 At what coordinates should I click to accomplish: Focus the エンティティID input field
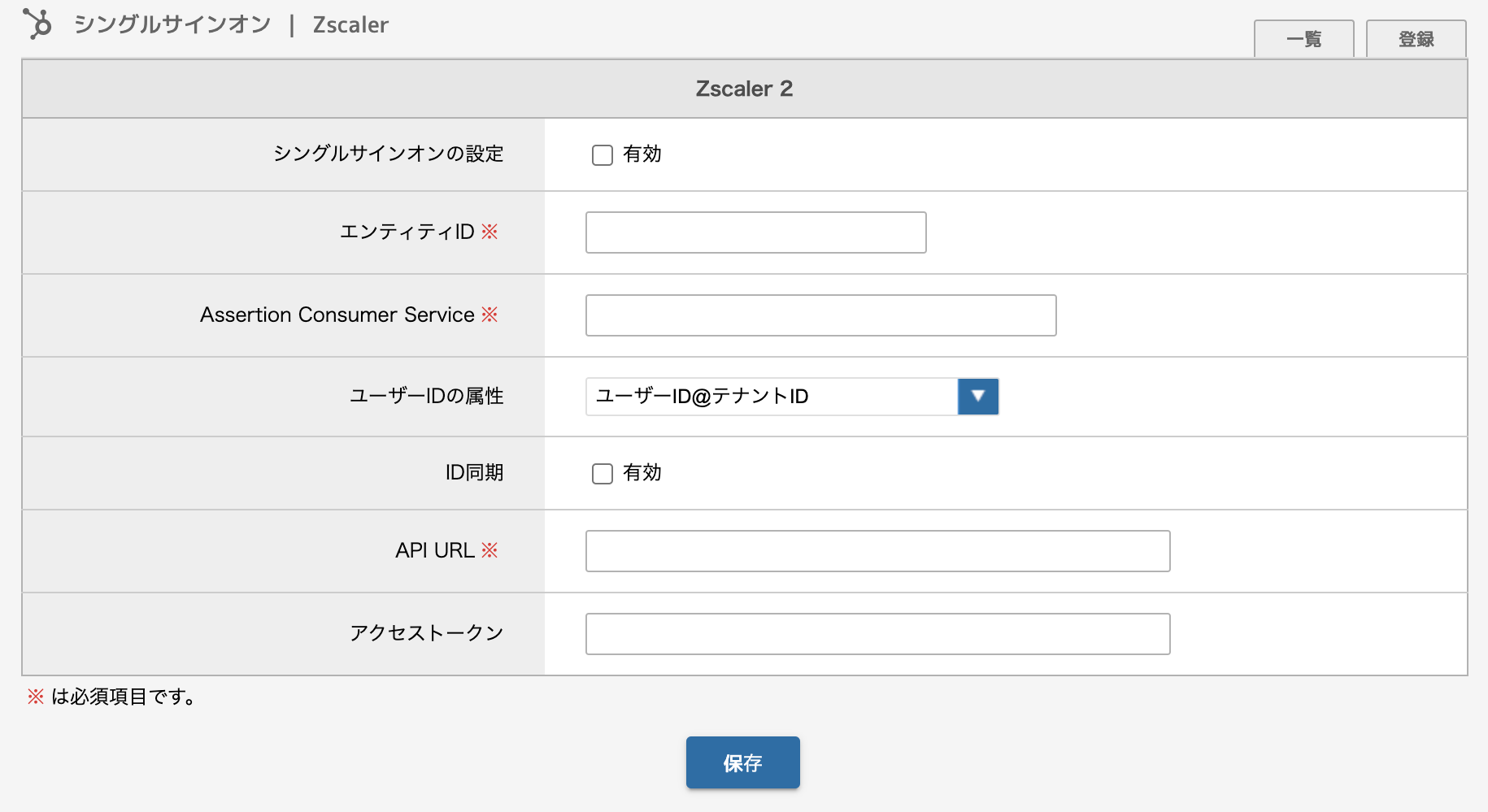click(756, 232)
